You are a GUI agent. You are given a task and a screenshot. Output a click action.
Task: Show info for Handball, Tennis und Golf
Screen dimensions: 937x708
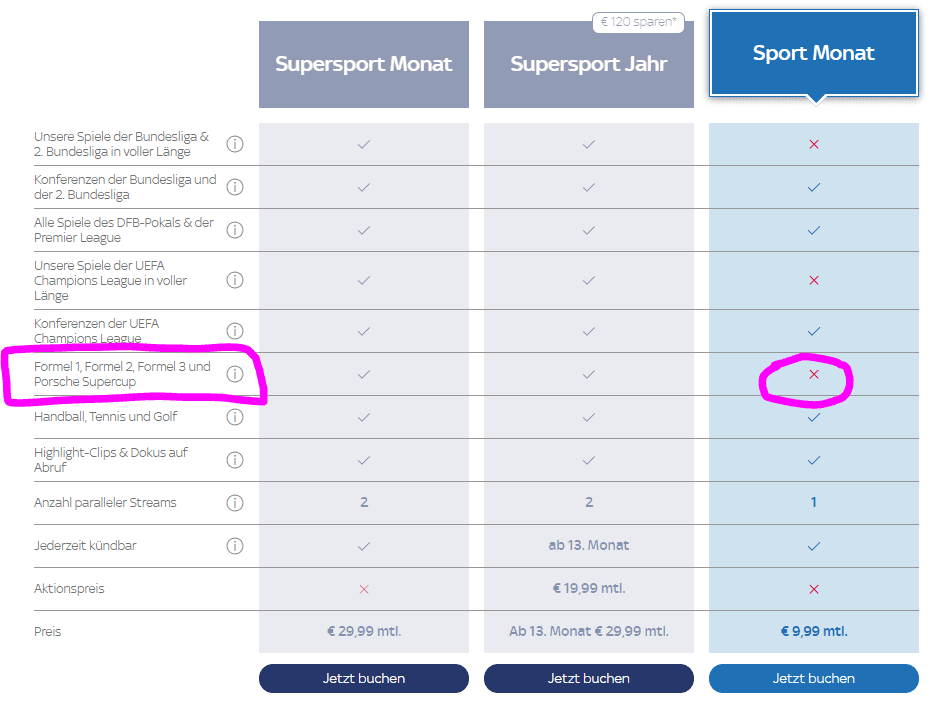click(235, 417)
